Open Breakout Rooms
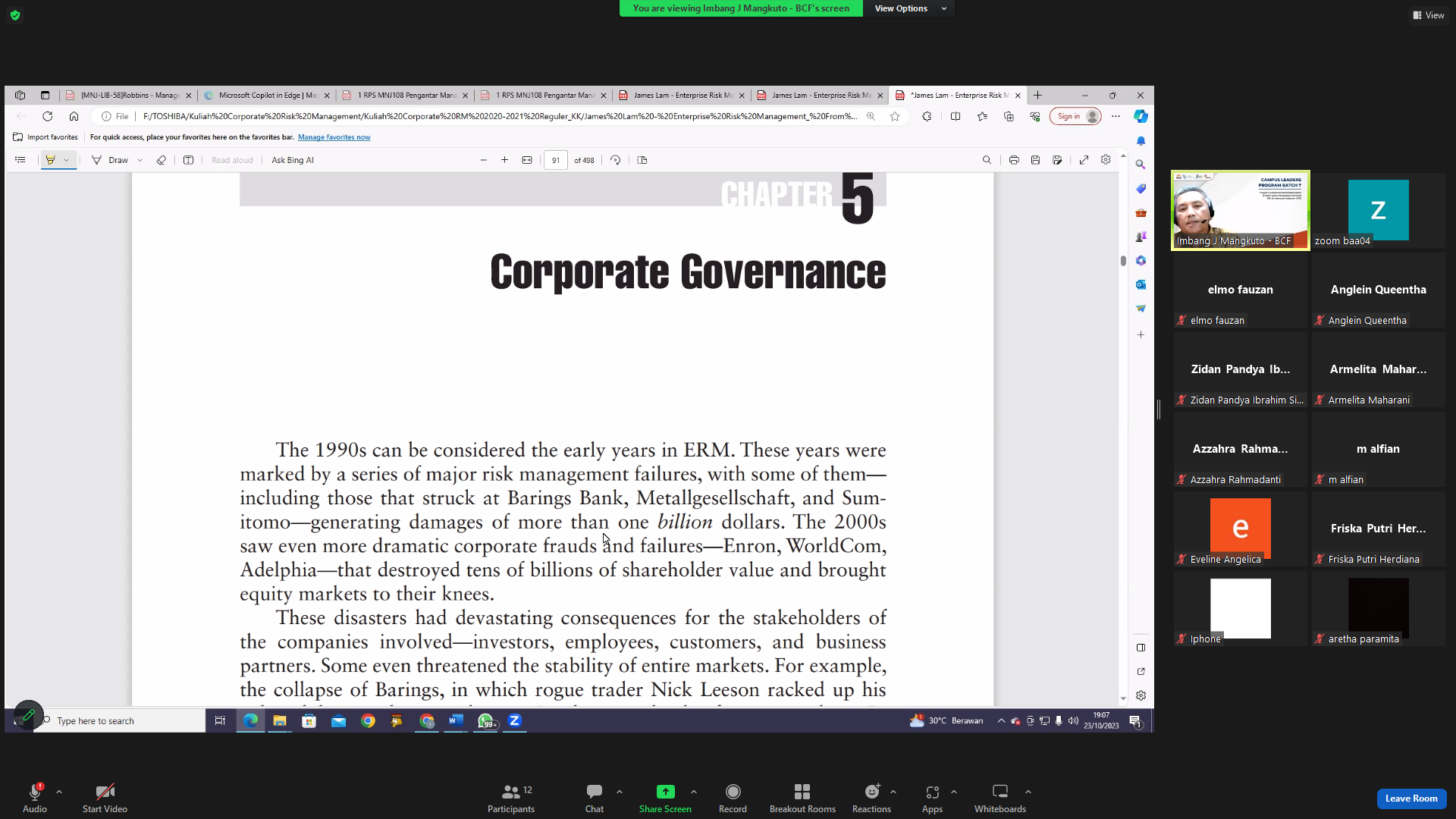 coord(802,798)
